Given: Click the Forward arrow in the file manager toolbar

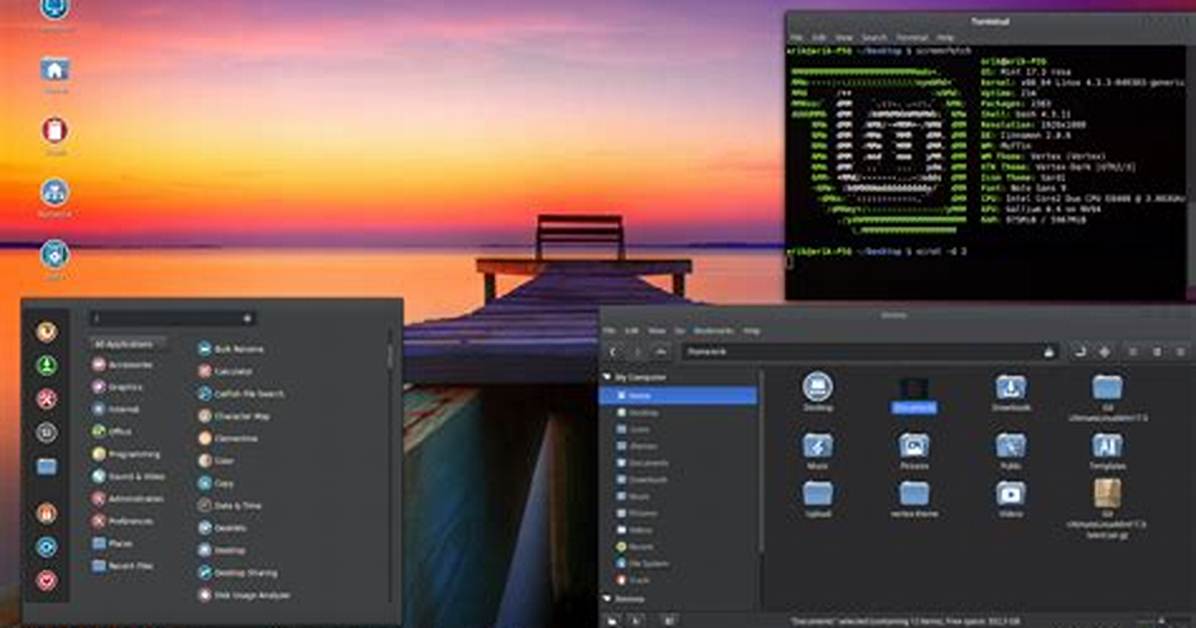Looking at the screenshot, I should (637, 352).
